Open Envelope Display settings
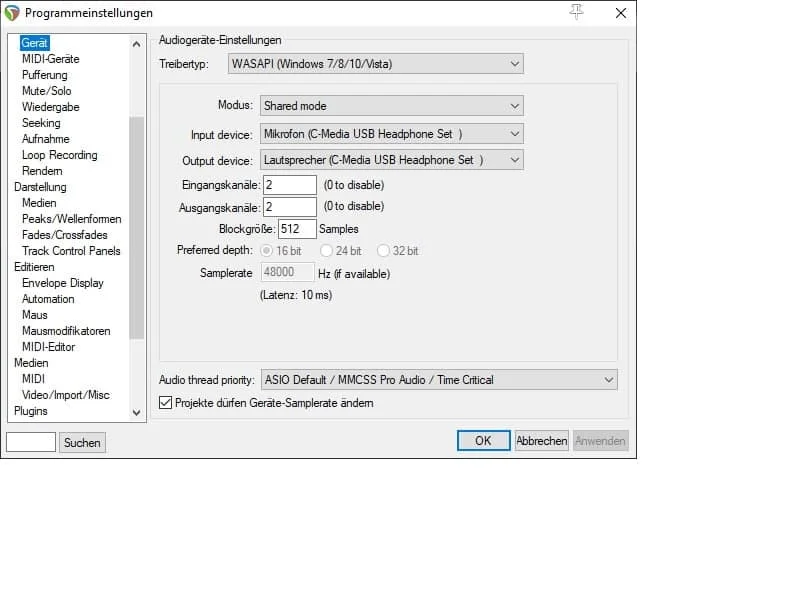 point(63,283)
